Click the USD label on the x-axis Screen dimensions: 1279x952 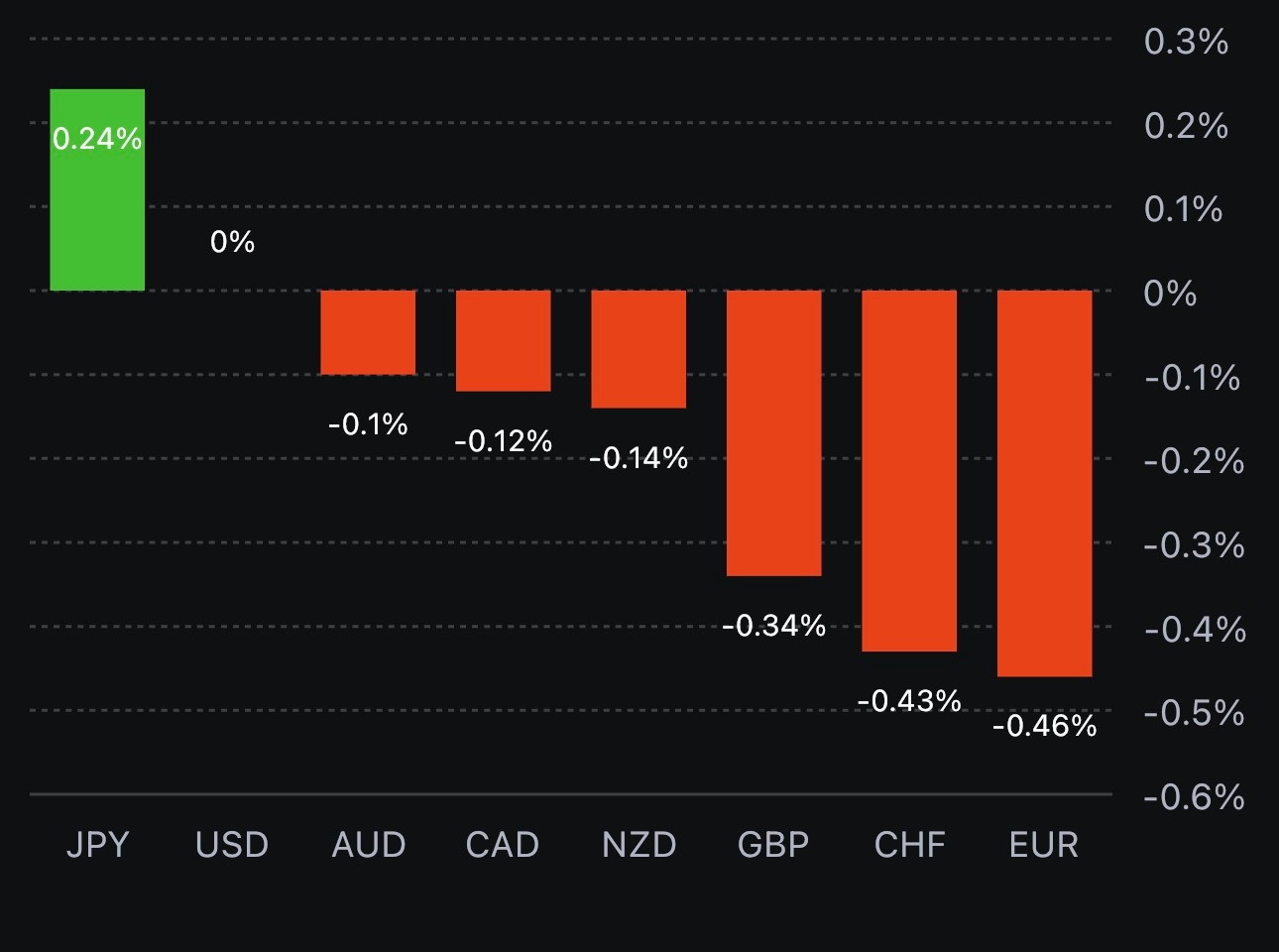tap(232, 845)
